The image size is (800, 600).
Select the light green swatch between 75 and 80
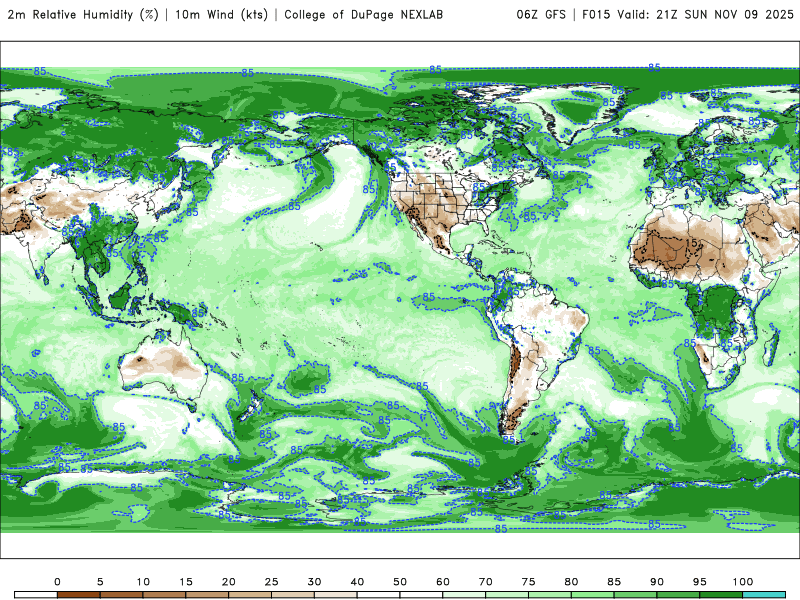click(x=550, y=595)
